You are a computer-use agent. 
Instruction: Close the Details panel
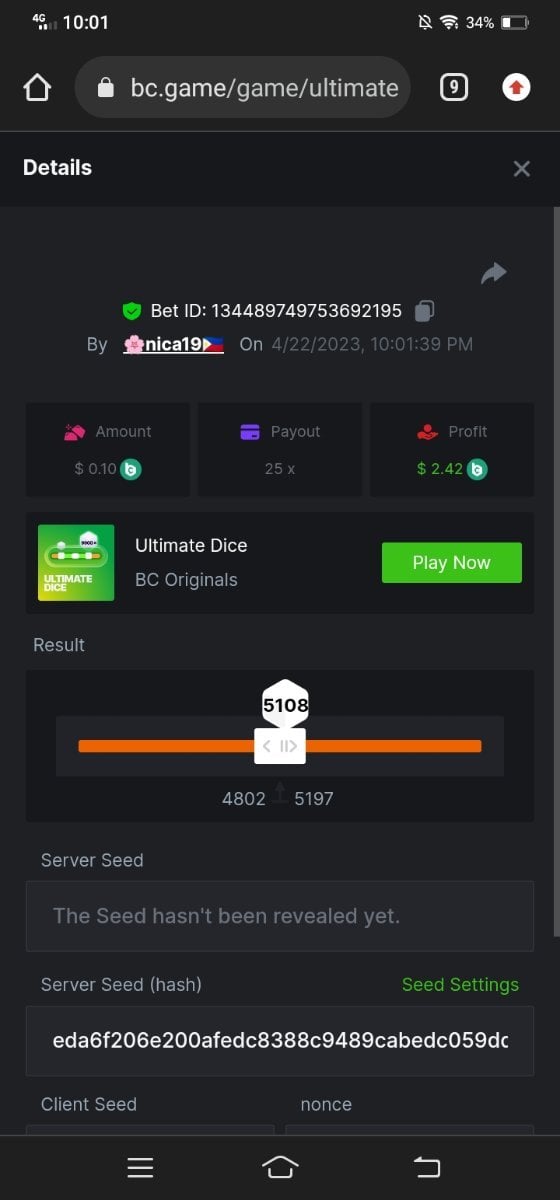coord(521,169)
